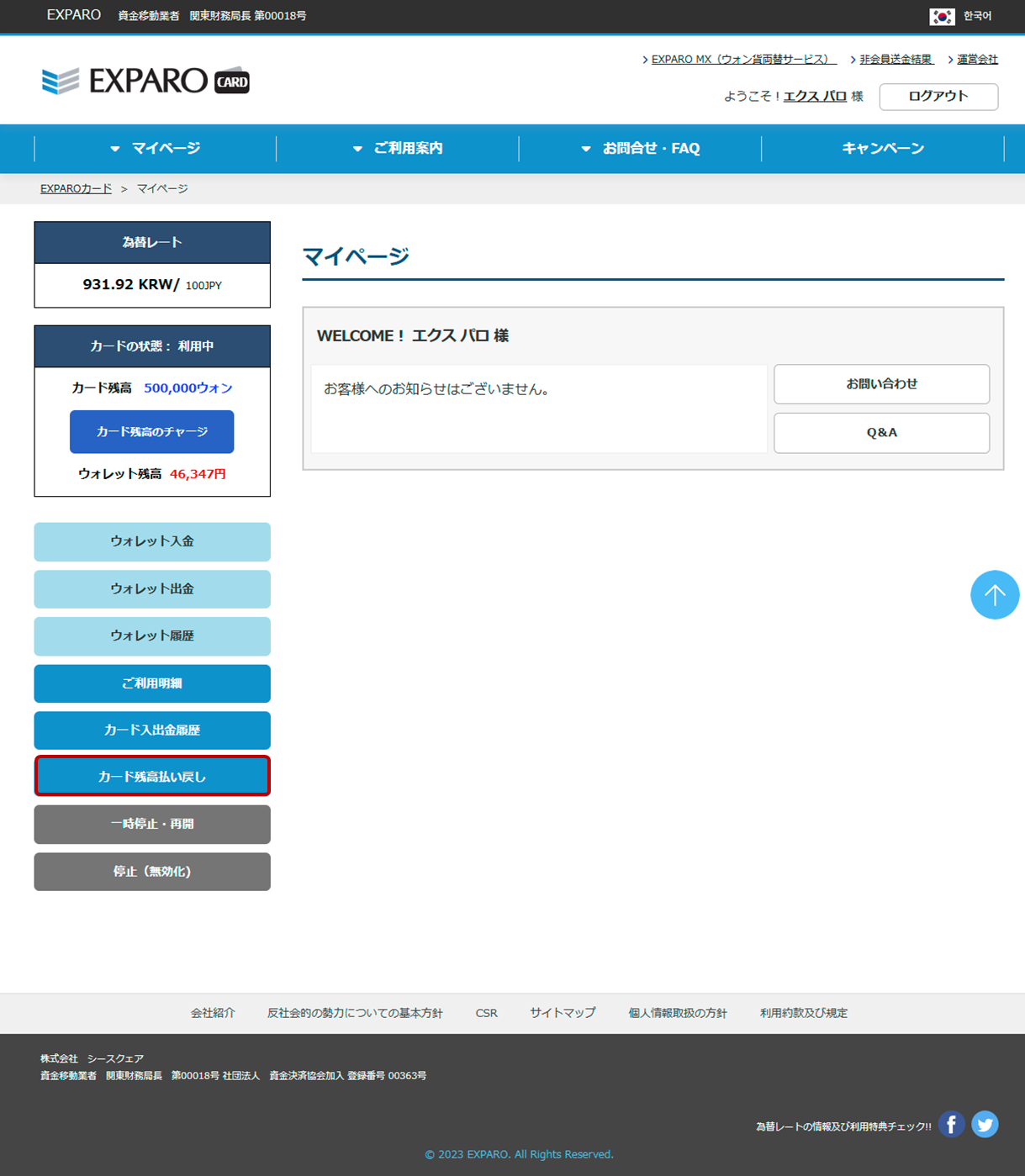Click the EXPARO CARD logo

[x=145, y=81]
